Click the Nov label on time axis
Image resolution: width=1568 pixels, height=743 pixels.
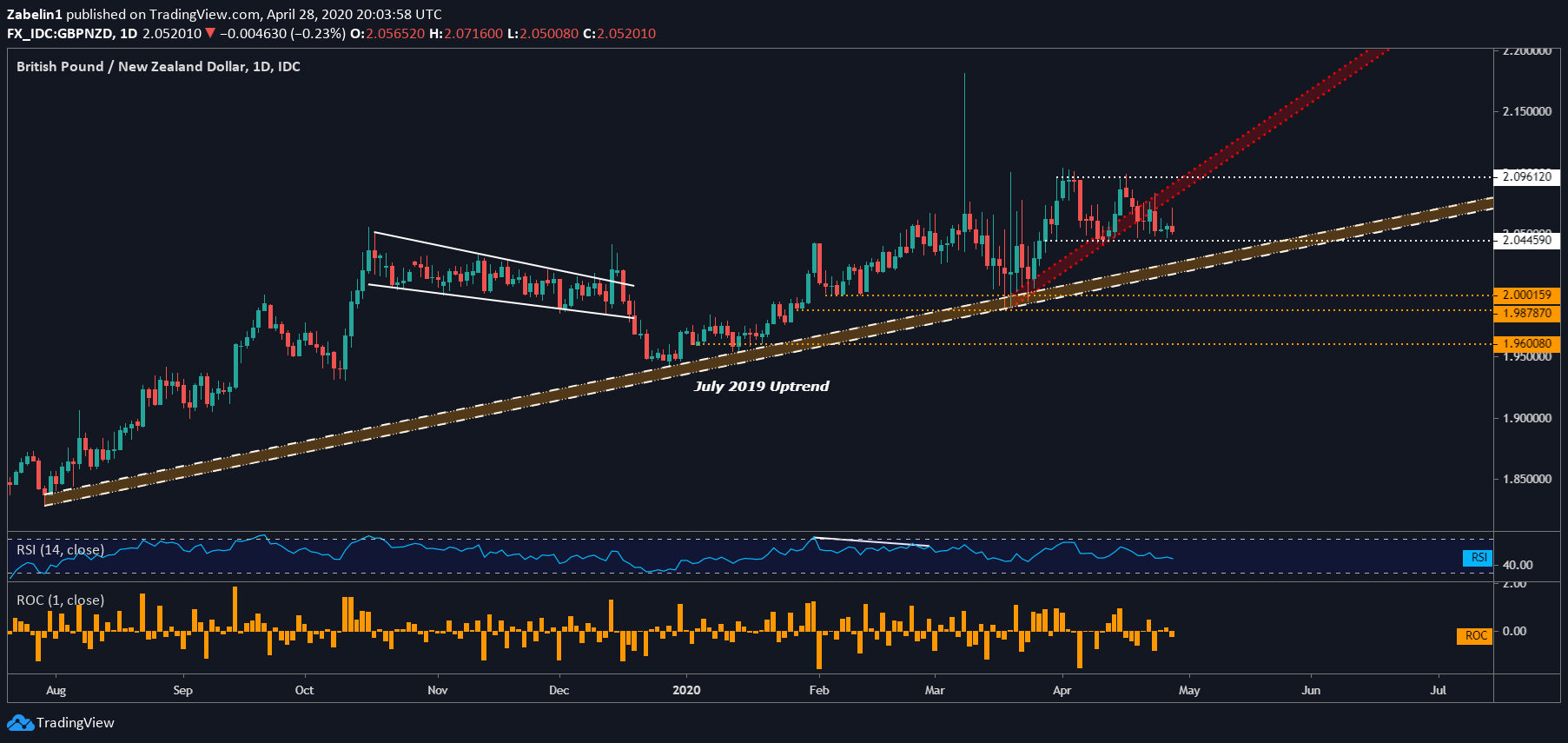click(438, 691)
